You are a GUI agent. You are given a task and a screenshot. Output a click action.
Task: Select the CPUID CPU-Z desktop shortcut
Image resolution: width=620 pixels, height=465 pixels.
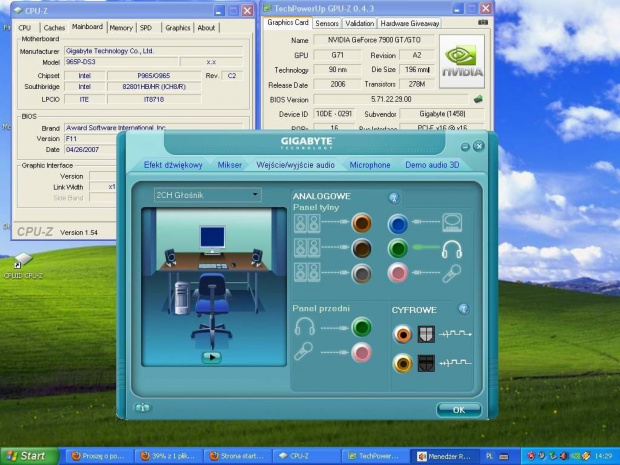point(23,266)
